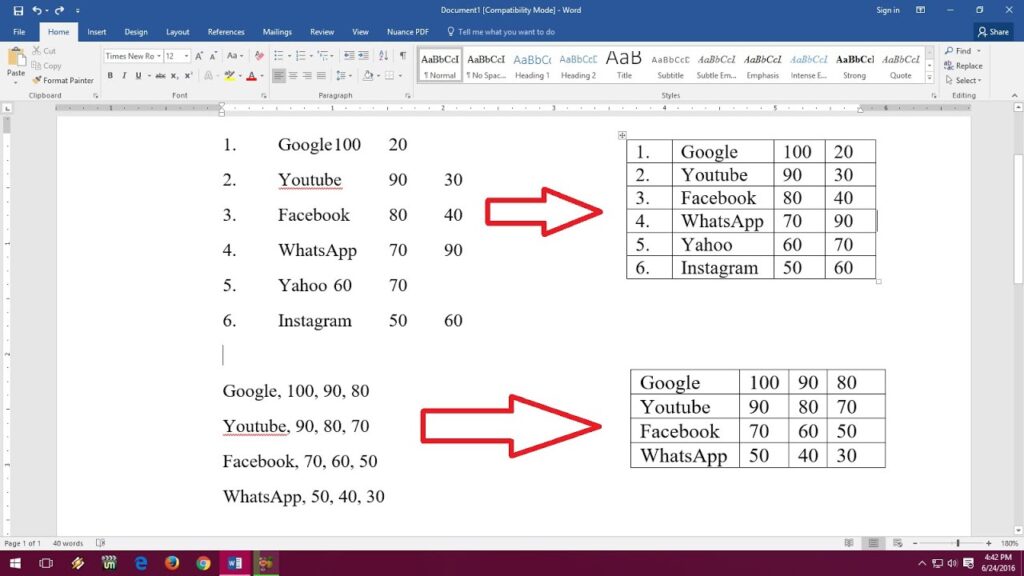The height and width of the screenshot is (576, 1024).
Task: Open the Mailings tab
Action: [x=277, y=31]
